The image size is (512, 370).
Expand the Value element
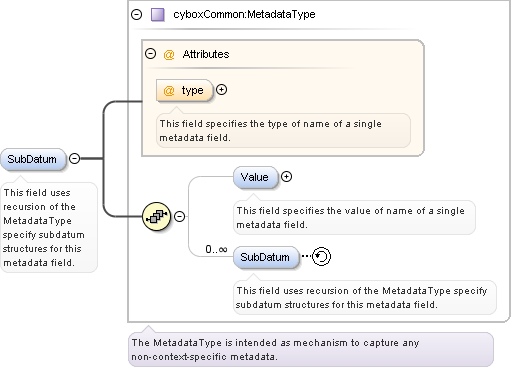coord(286,177)
